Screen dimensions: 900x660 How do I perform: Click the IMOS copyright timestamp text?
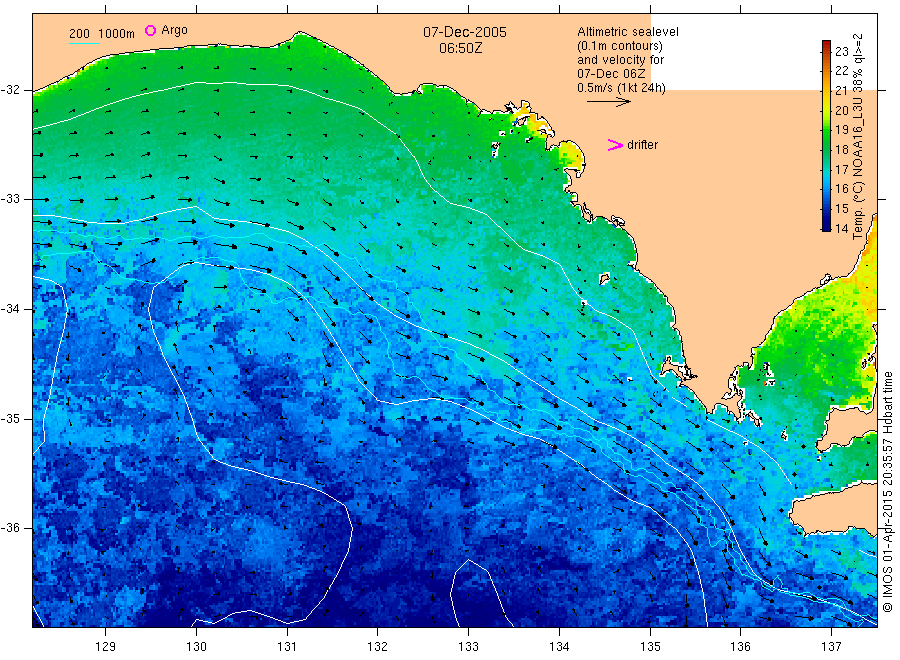(887, 492)
